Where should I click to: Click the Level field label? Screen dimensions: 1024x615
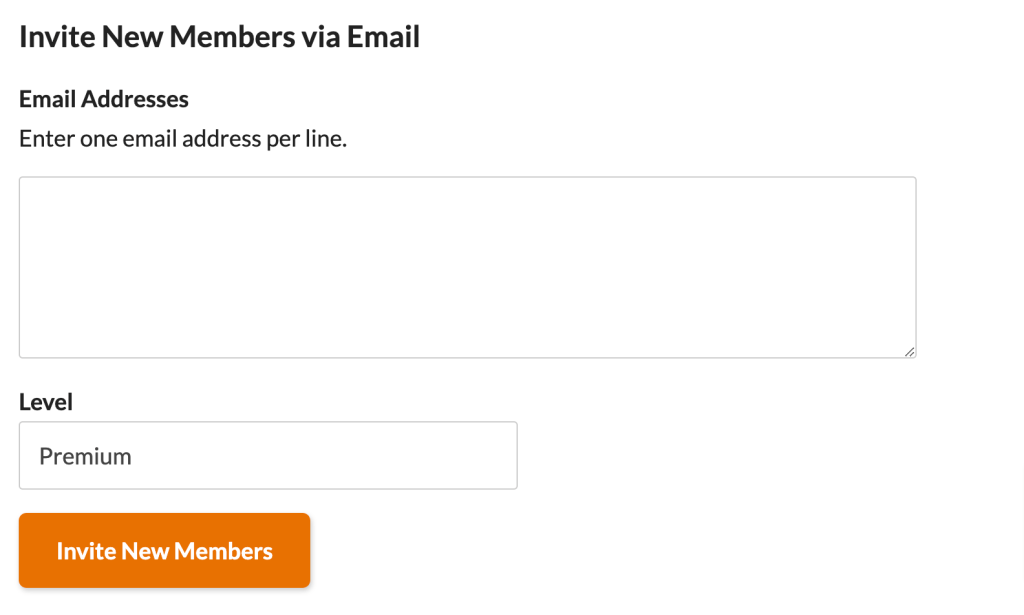coord(45,401)
